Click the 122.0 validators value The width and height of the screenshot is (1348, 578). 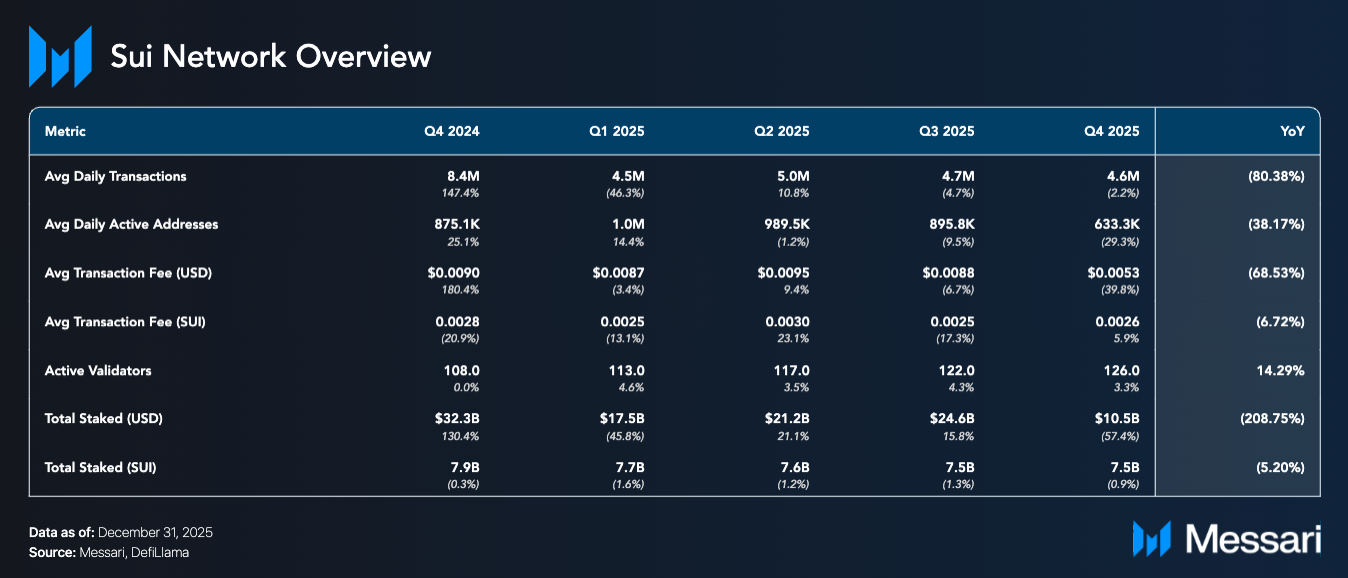[x=956, y=370]
